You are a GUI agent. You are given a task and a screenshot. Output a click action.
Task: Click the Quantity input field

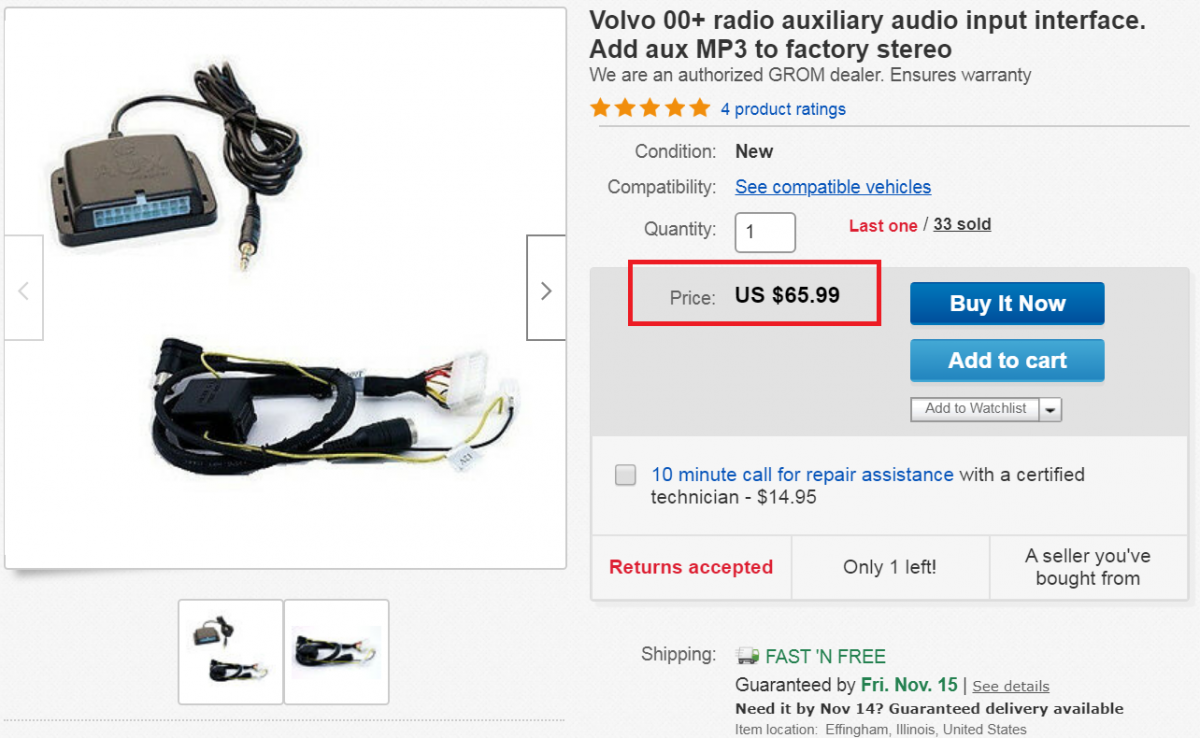click(x=765, y=233)
